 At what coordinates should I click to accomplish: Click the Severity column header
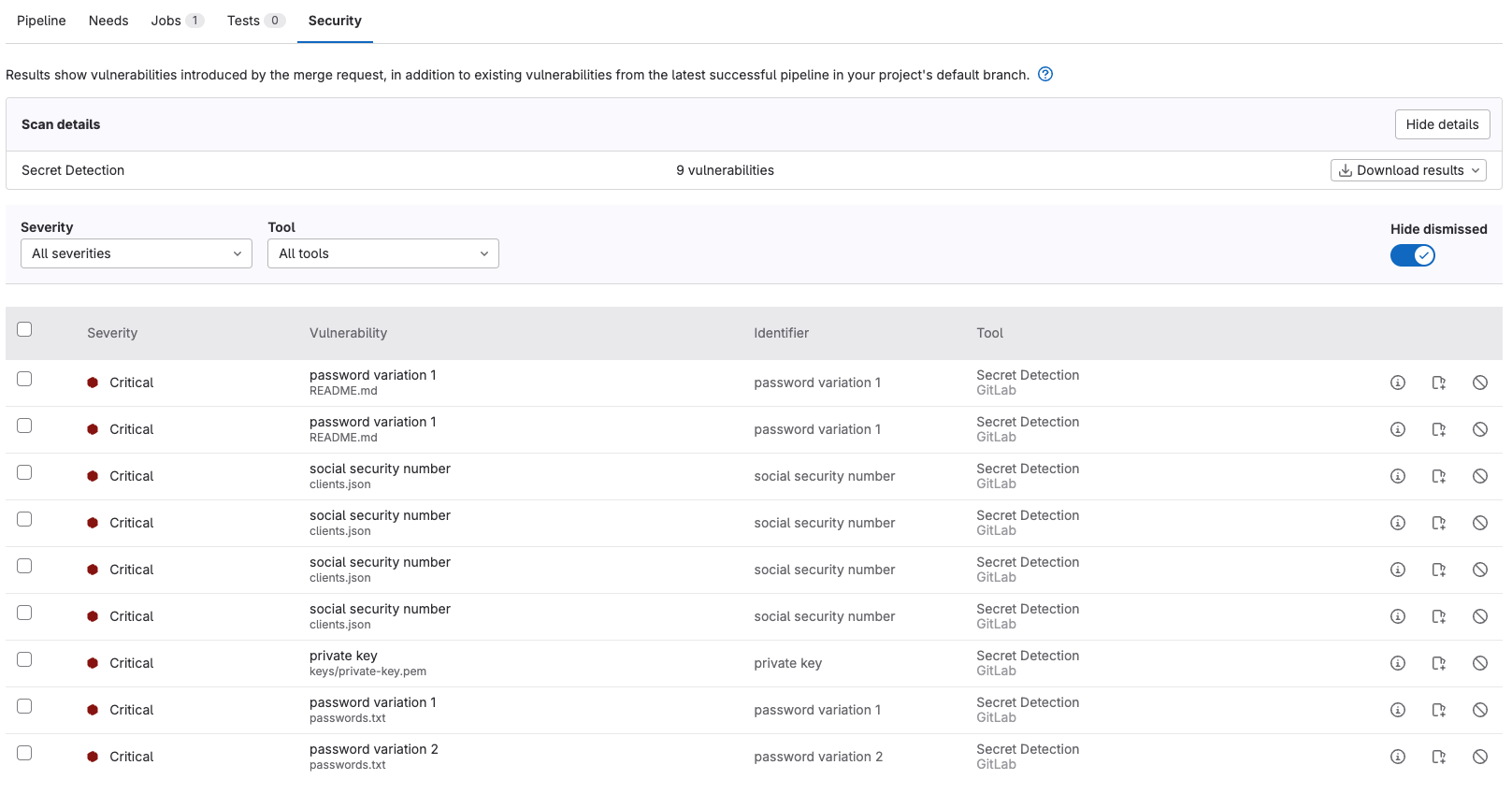pos(112,333)
